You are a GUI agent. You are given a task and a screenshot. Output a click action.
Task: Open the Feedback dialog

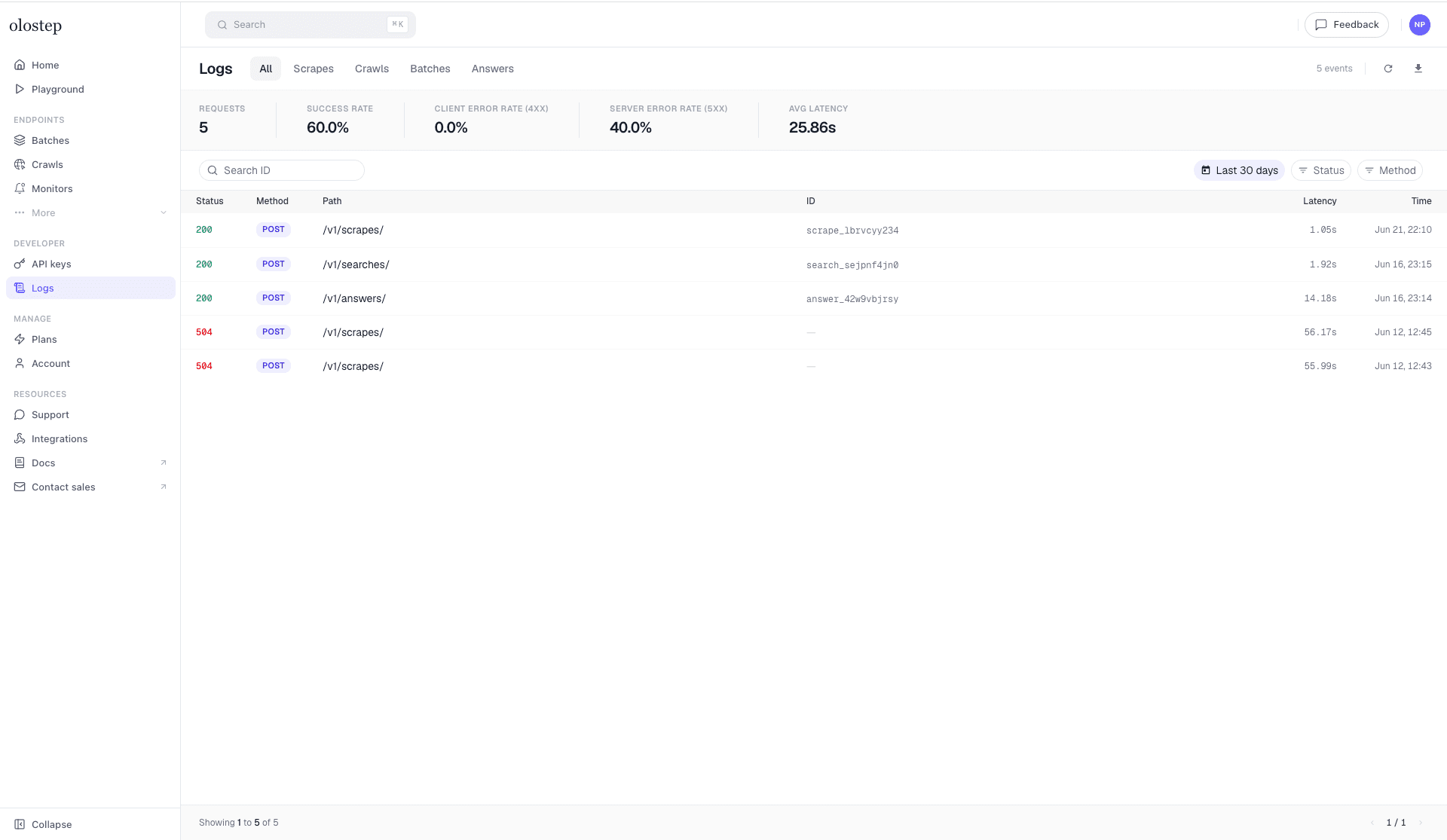[x=1347, y=25]
